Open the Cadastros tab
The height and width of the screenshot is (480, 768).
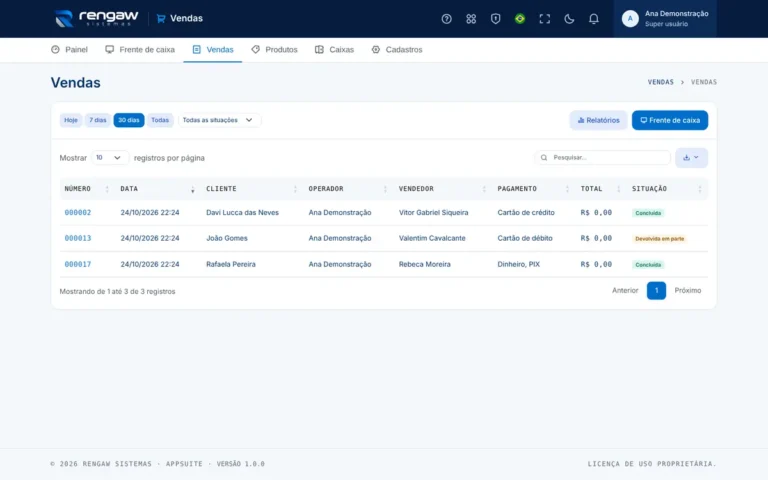397,49
